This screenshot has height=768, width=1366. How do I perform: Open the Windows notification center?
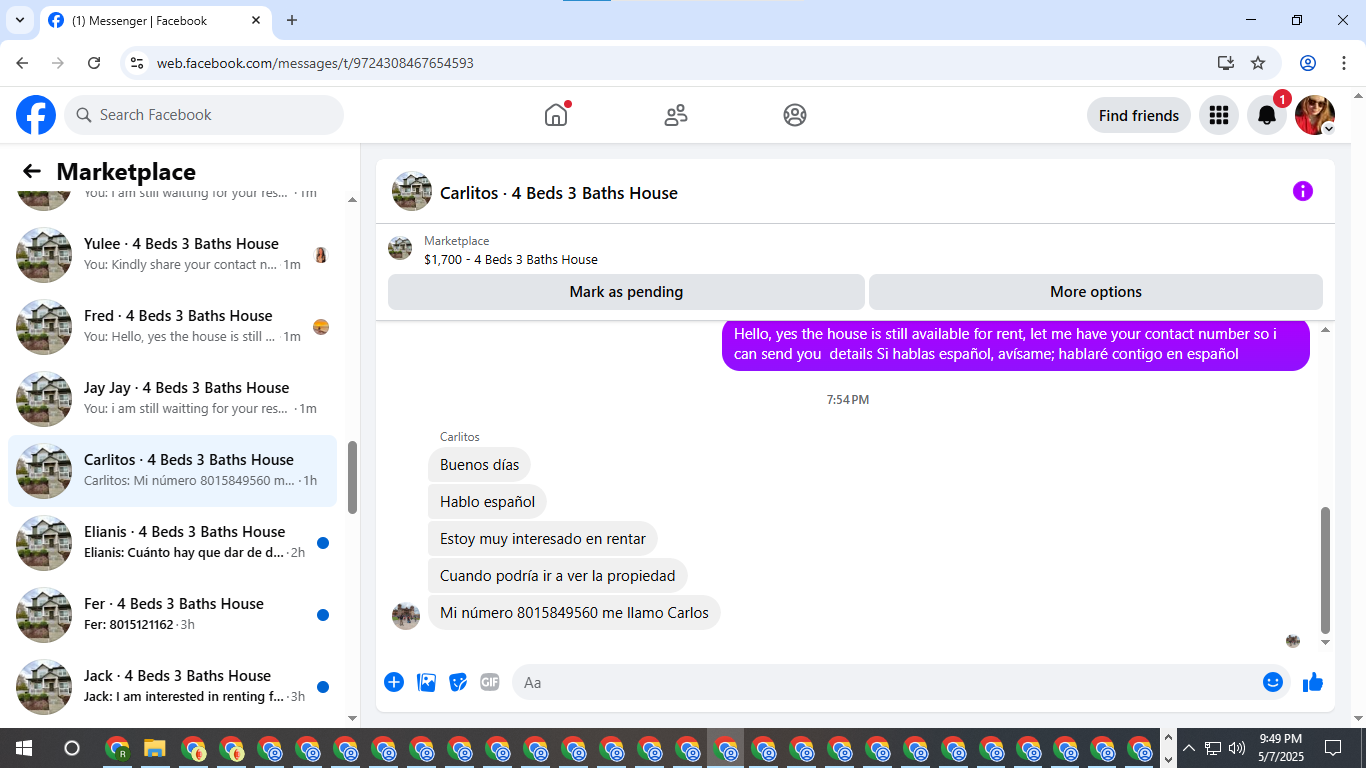click(1333, 748)
